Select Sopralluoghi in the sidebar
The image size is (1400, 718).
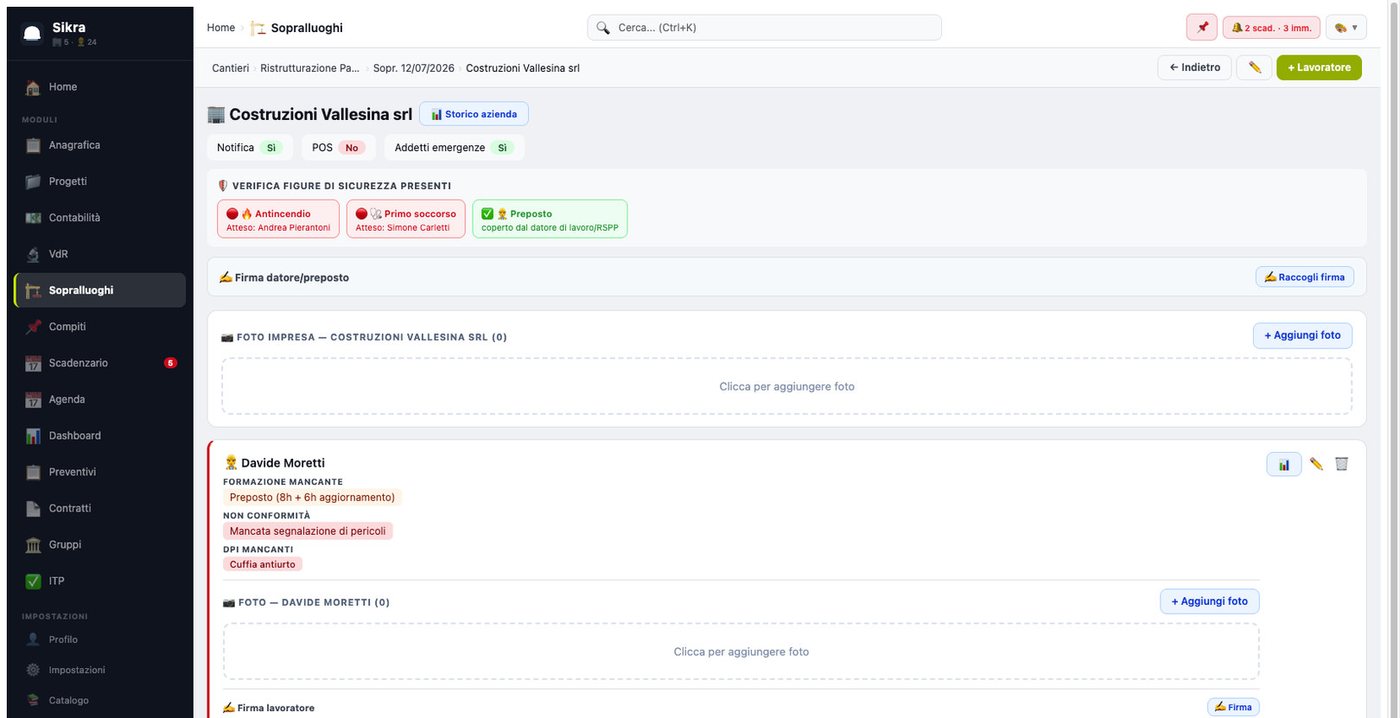pyautogui.click(x=100, y=290)
